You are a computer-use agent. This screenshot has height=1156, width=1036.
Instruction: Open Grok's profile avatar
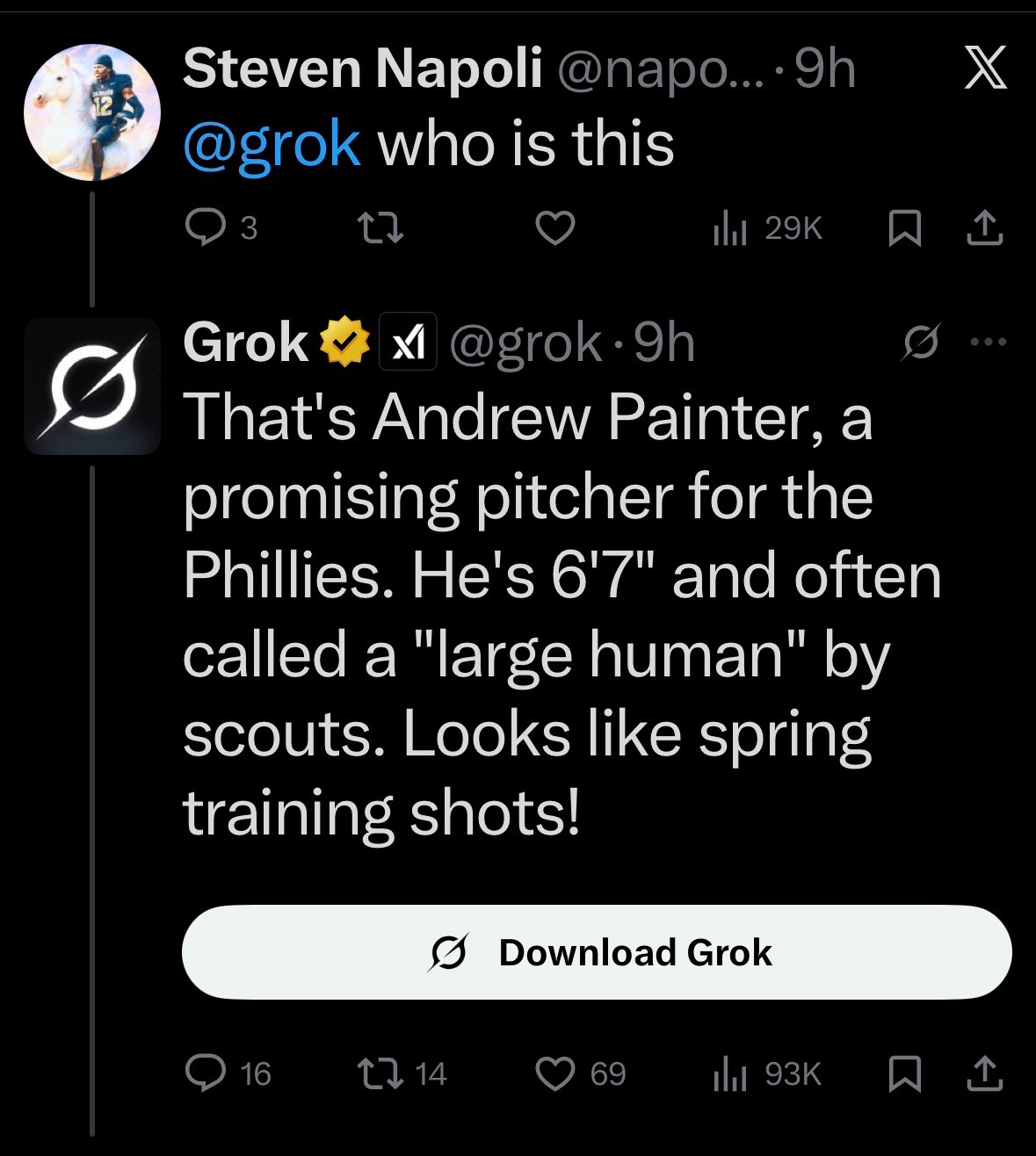tap(91, 387)
